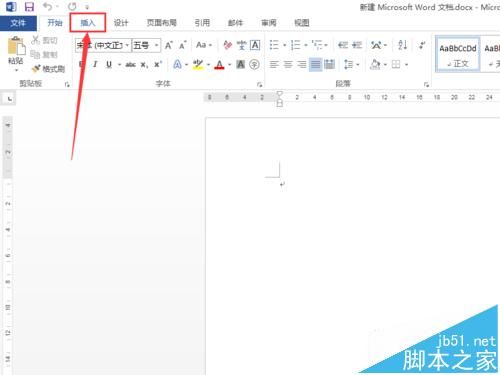The width and height of the screenshot is (500, 375).
Task: Click the Multilevel List icon
Action: (317, 45)
